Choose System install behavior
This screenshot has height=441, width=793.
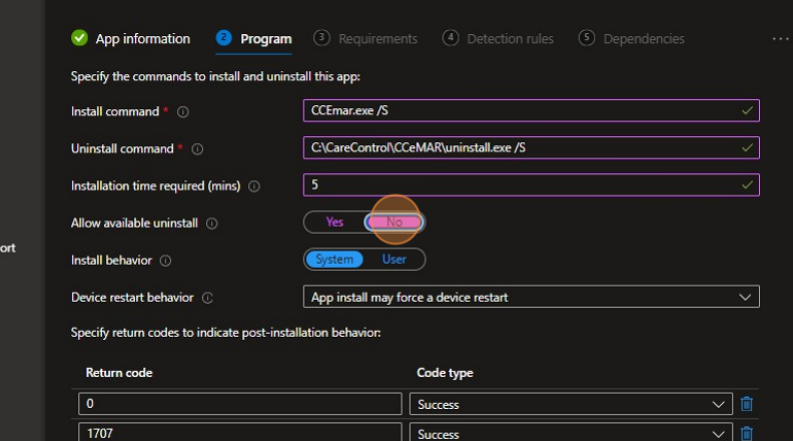(x=334, y=259)
